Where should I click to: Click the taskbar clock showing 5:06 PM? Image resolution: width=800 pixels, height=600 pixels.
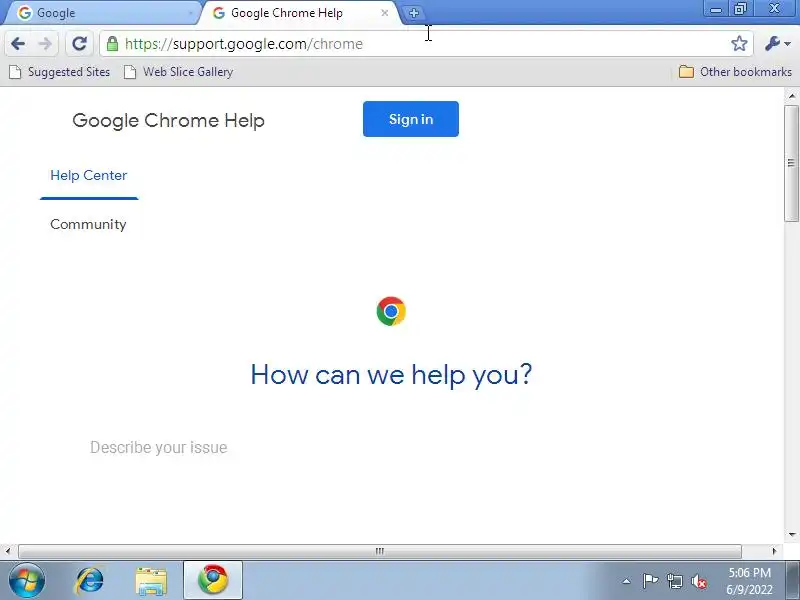[x=749, y=581]
